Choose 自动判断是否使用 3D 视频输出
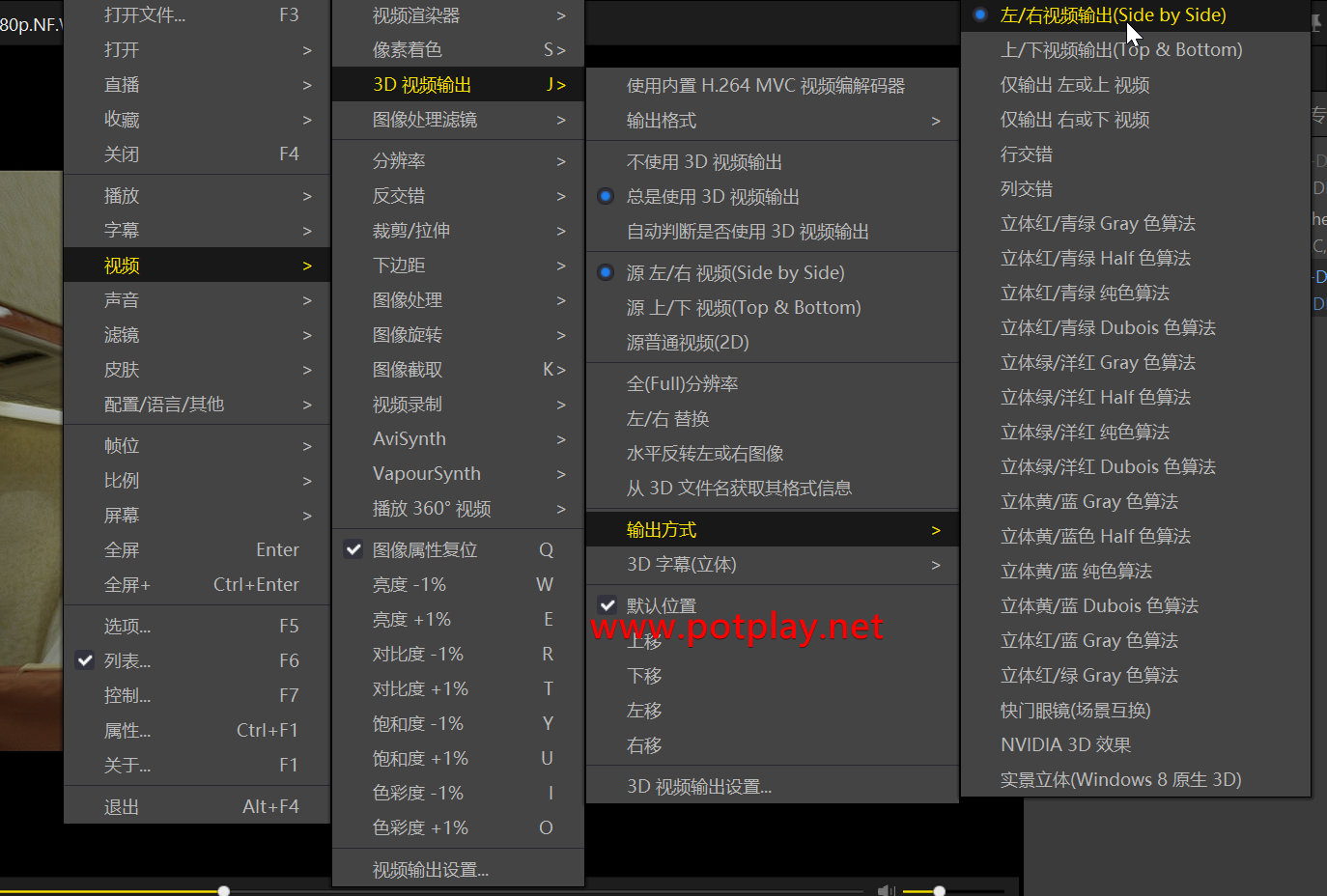This screenshot has height=896, width=1327. click(x=773, y=232)
